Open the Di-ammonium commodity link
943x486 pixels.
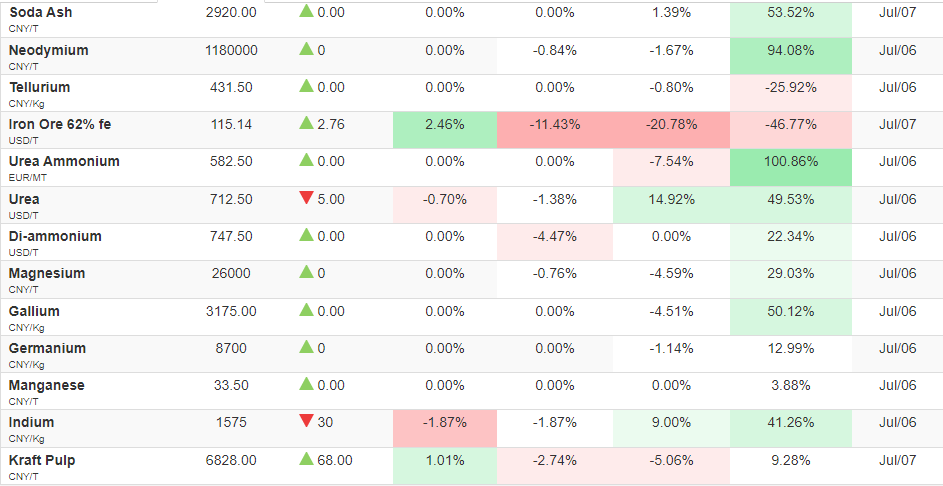[55, 236]
